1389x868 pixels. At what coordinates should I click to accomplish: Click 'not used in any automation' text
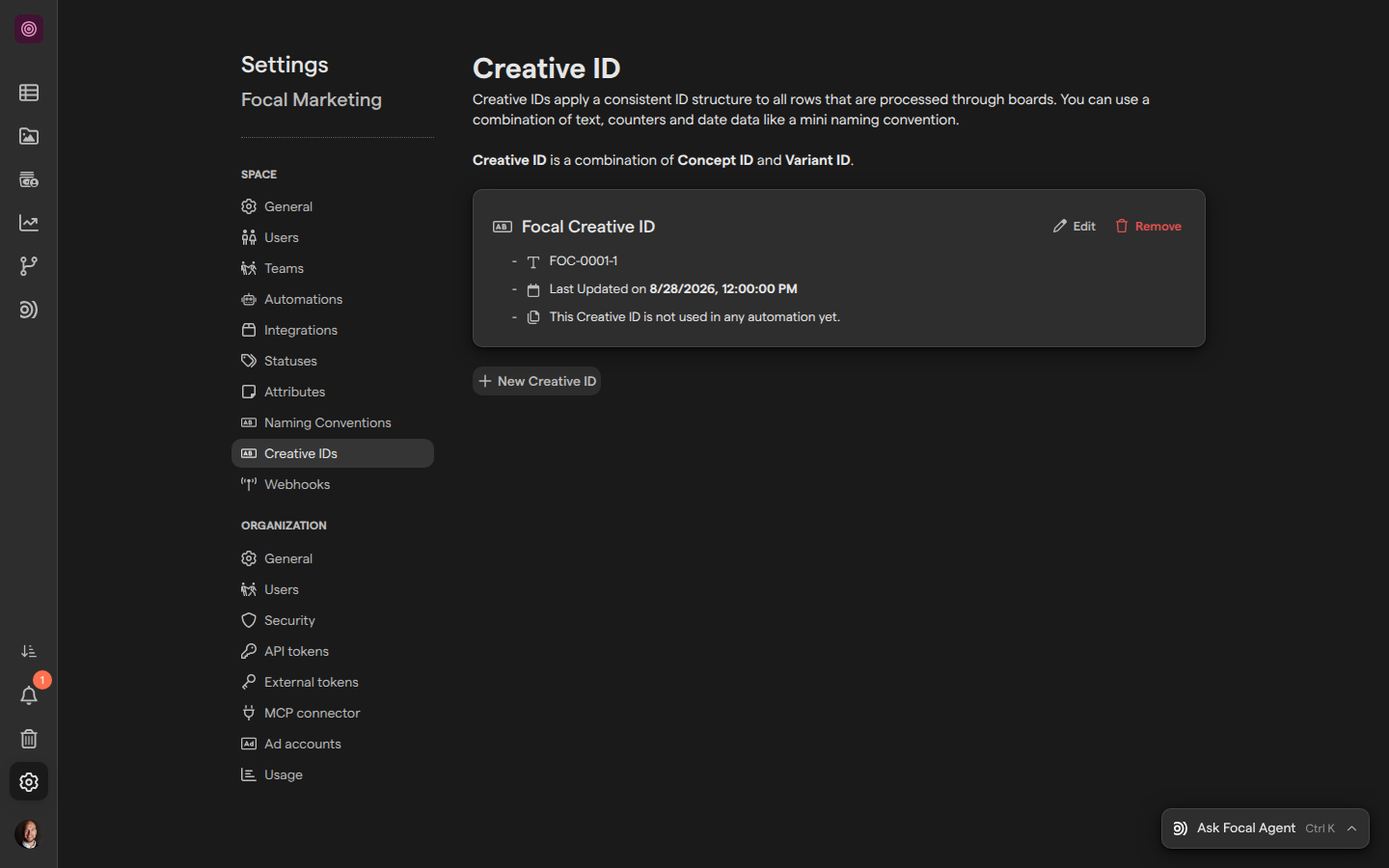pyautogui.click(x=694, y=316)
